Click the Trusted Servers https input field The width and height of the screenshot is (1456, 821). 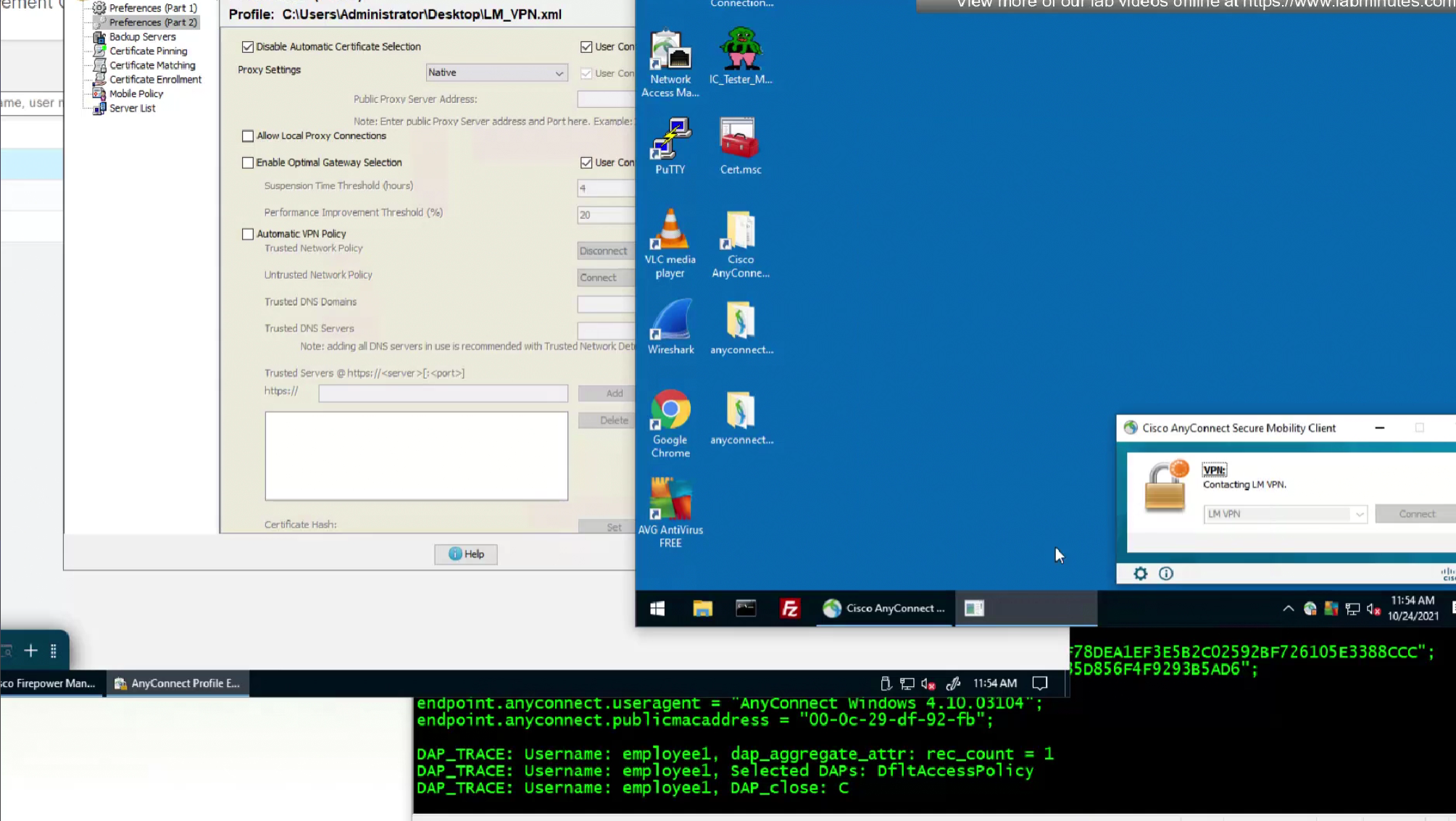point(443,393)
